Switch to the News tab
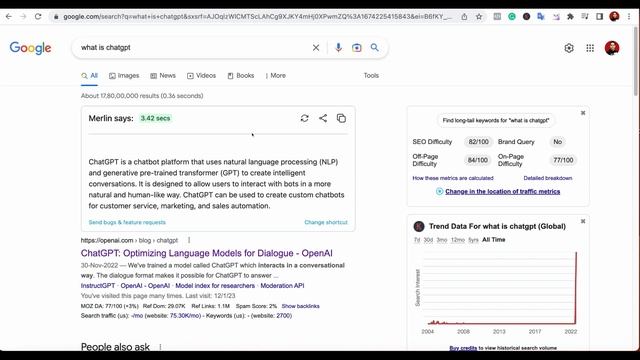Image resolution: width=640 pixels, height=360 pixels. coord(163,76)
